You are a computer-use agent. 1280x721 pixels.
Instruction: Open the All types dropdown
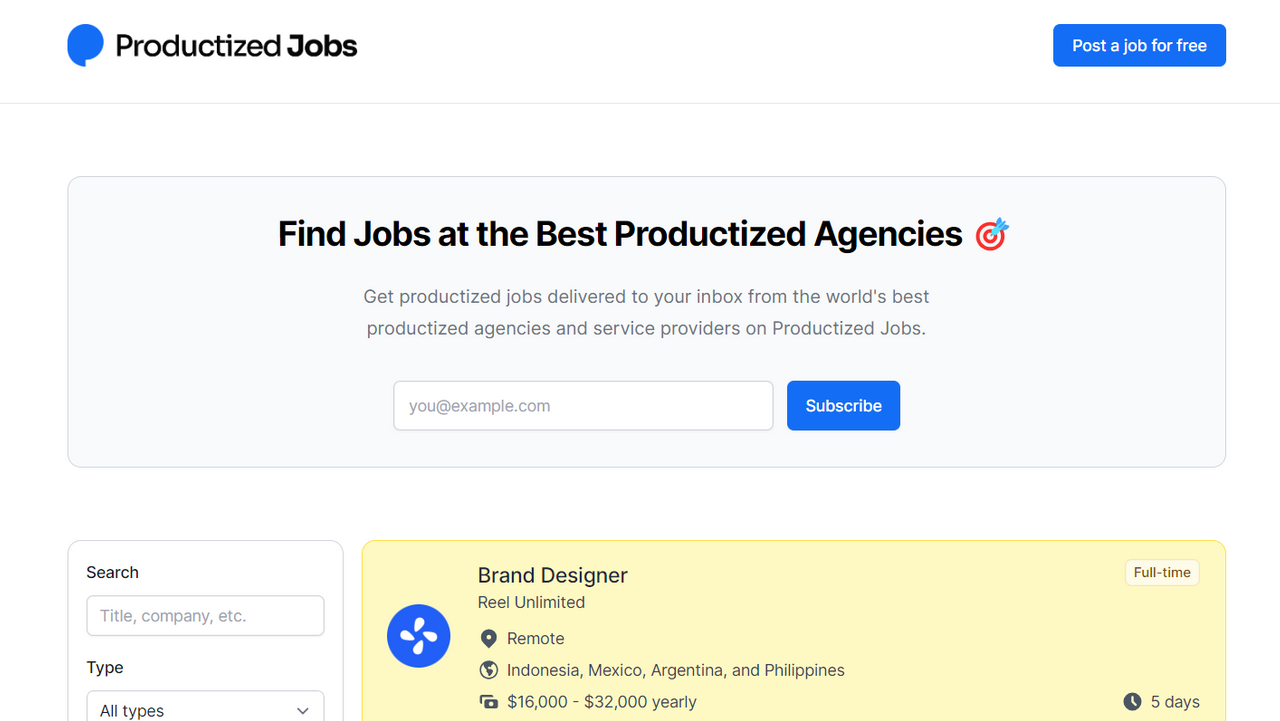pyautogui.click(x=205, y=706)
